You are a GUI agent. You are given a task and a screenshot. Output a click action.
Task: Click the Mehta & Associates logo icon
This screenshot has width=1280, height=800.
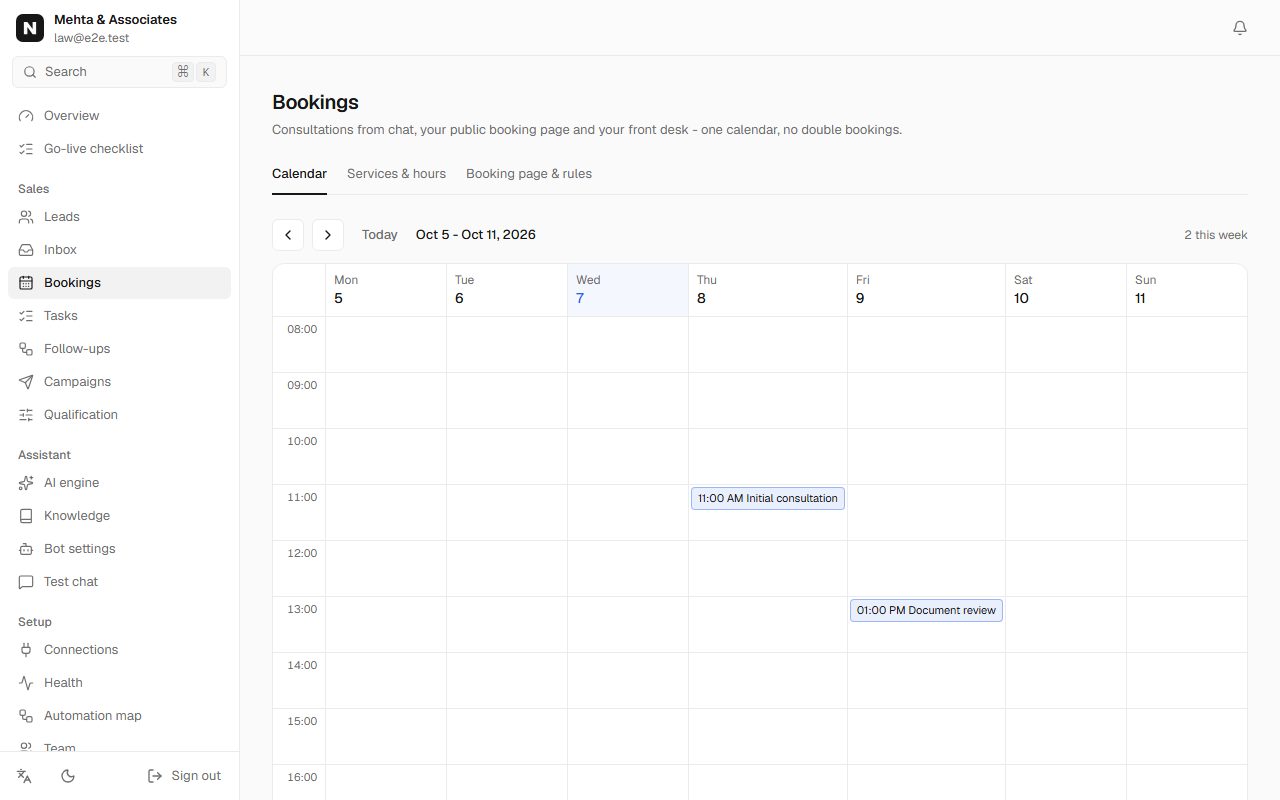click(x=30, y=28)
